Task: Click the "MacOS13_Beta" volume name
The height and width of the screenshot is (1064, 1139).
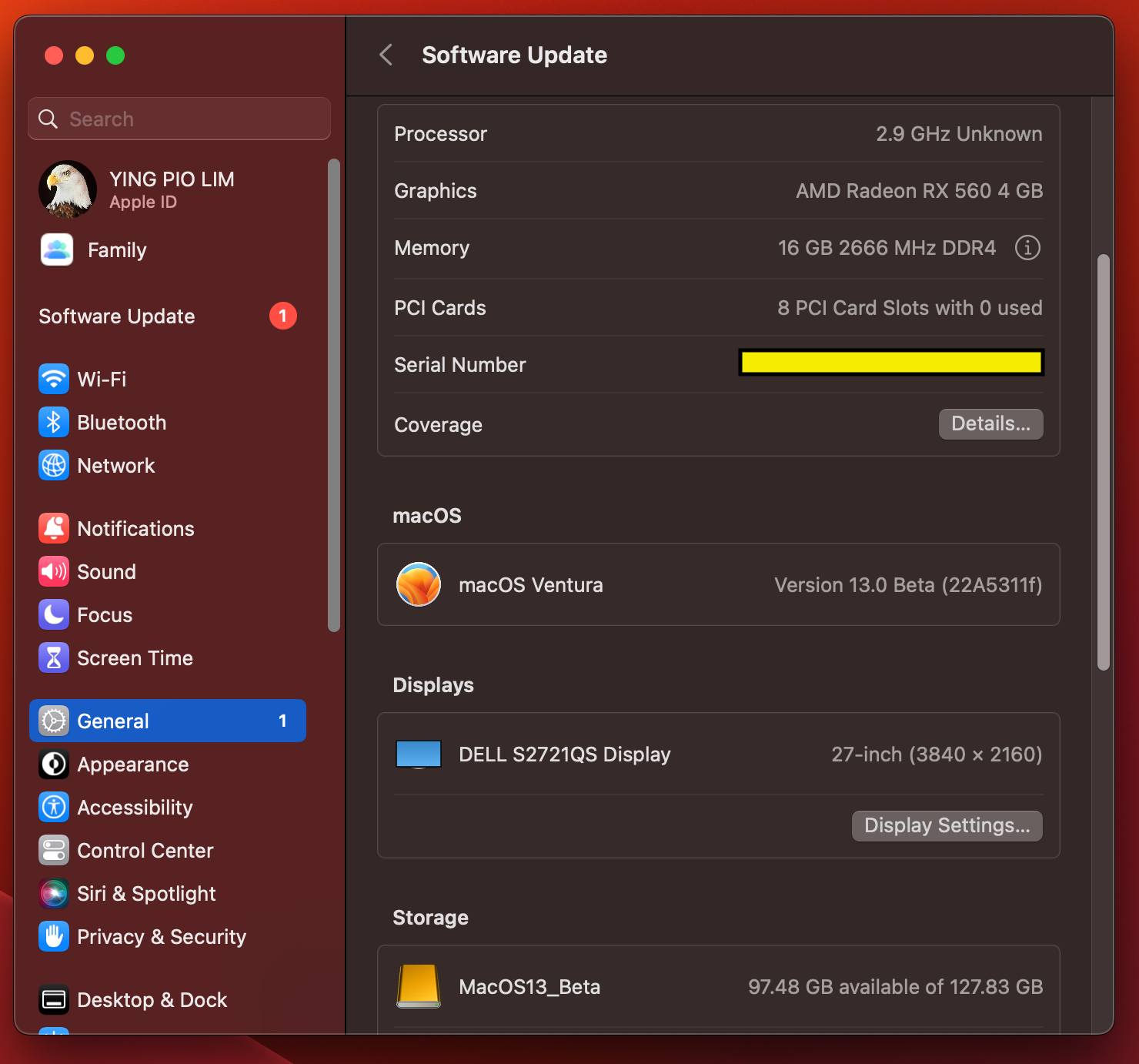Action: [x=529, y=987]
